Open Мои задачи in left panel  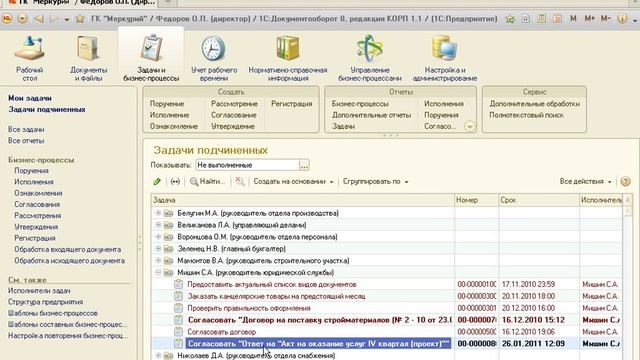point(30,98)
